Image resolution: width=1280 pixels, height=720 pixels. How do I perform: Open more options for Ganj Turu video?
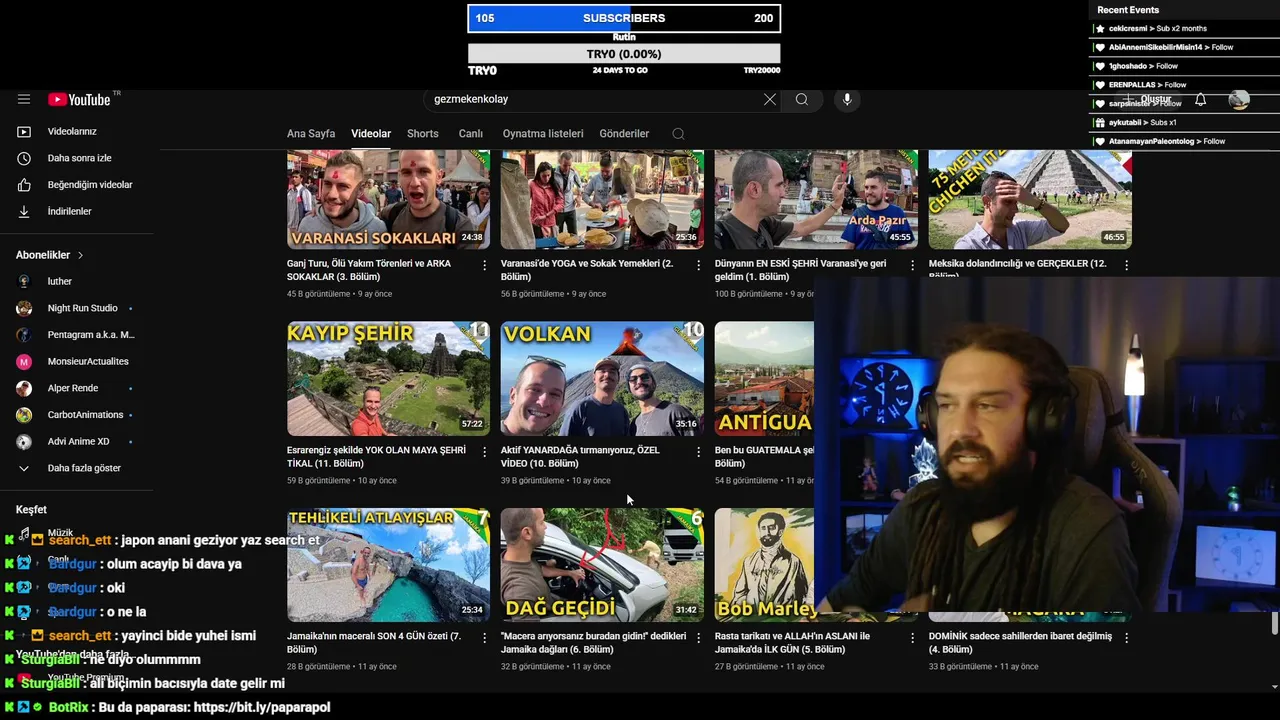(484, 265)
